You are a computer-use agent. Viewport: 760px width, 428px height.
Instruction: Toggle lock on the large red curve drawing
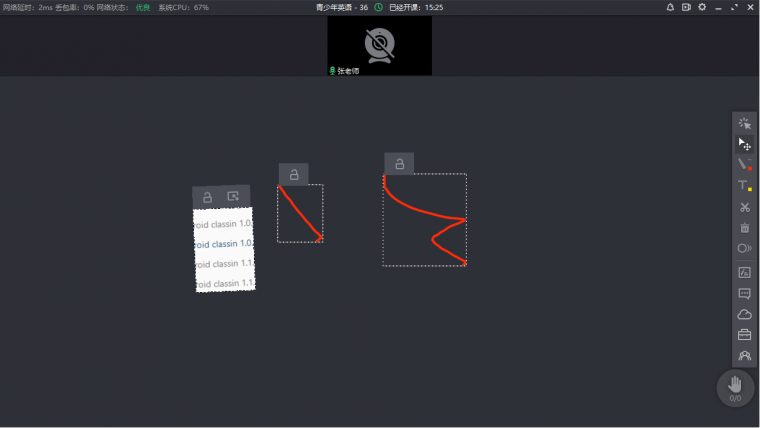coord(399,164)
